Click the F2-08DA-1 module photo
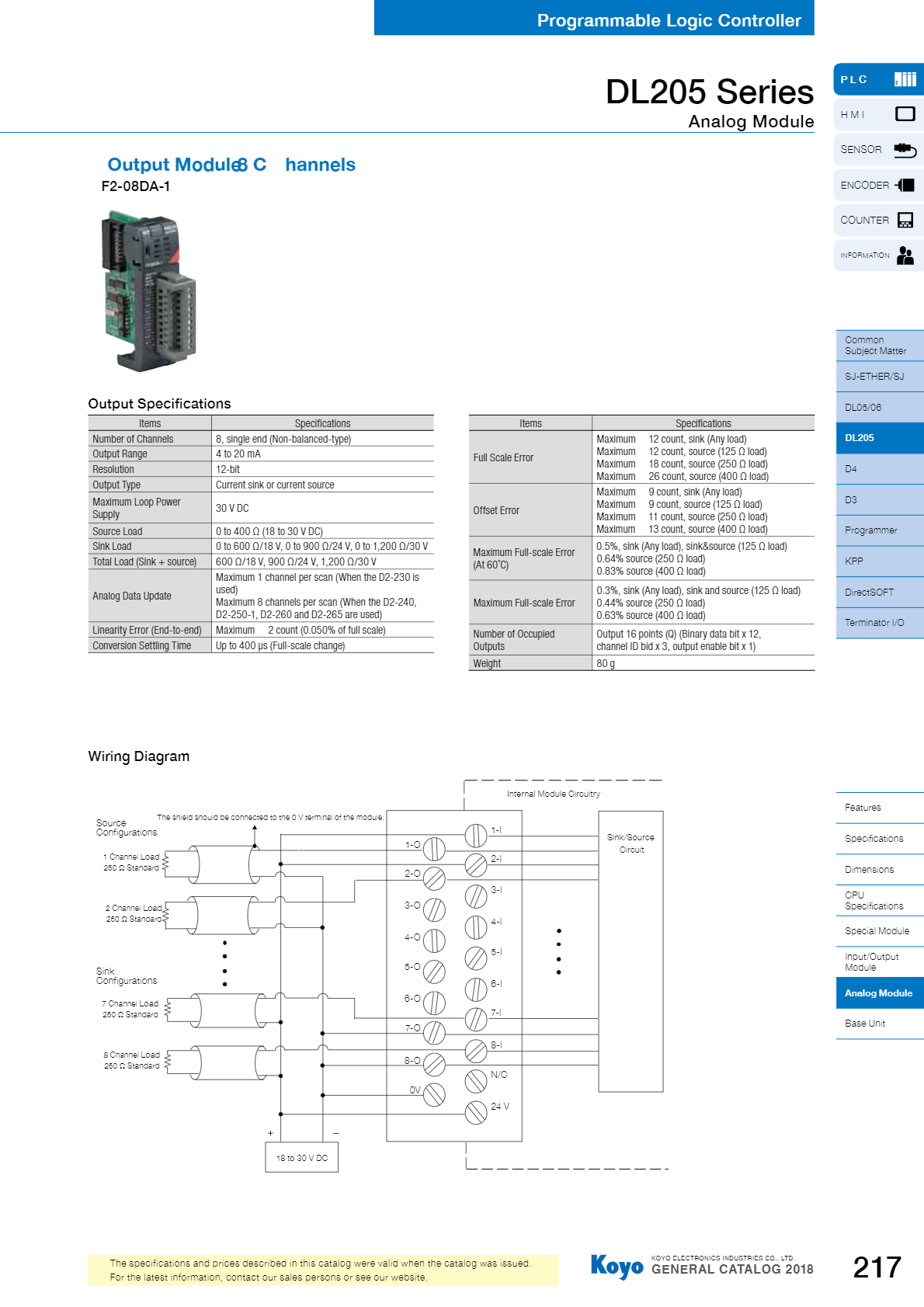The width and height of the screenshot is (924, 1307). pos(149,290)
